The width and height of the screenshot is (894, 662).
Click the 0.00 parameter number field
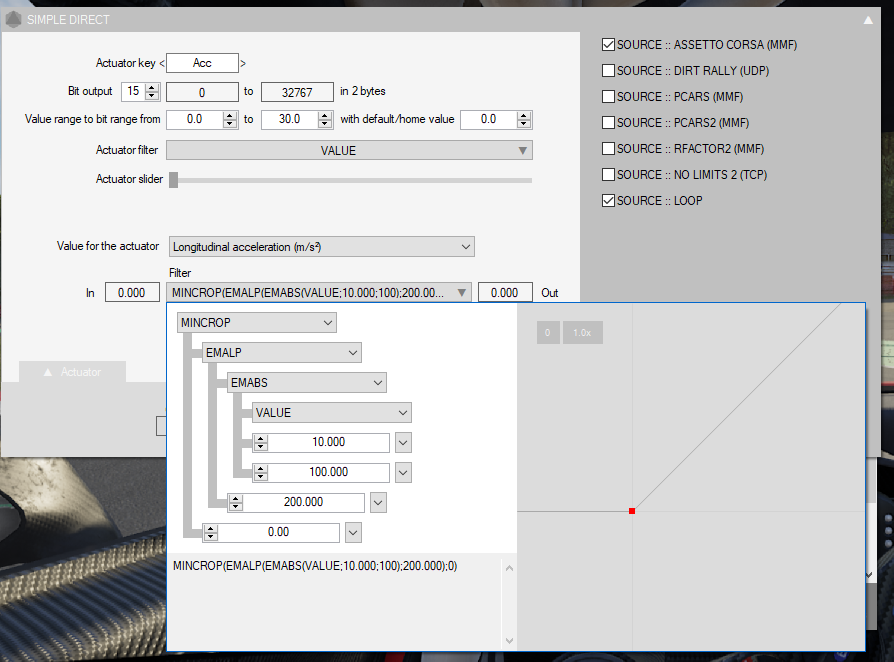[x=278, y=532]
